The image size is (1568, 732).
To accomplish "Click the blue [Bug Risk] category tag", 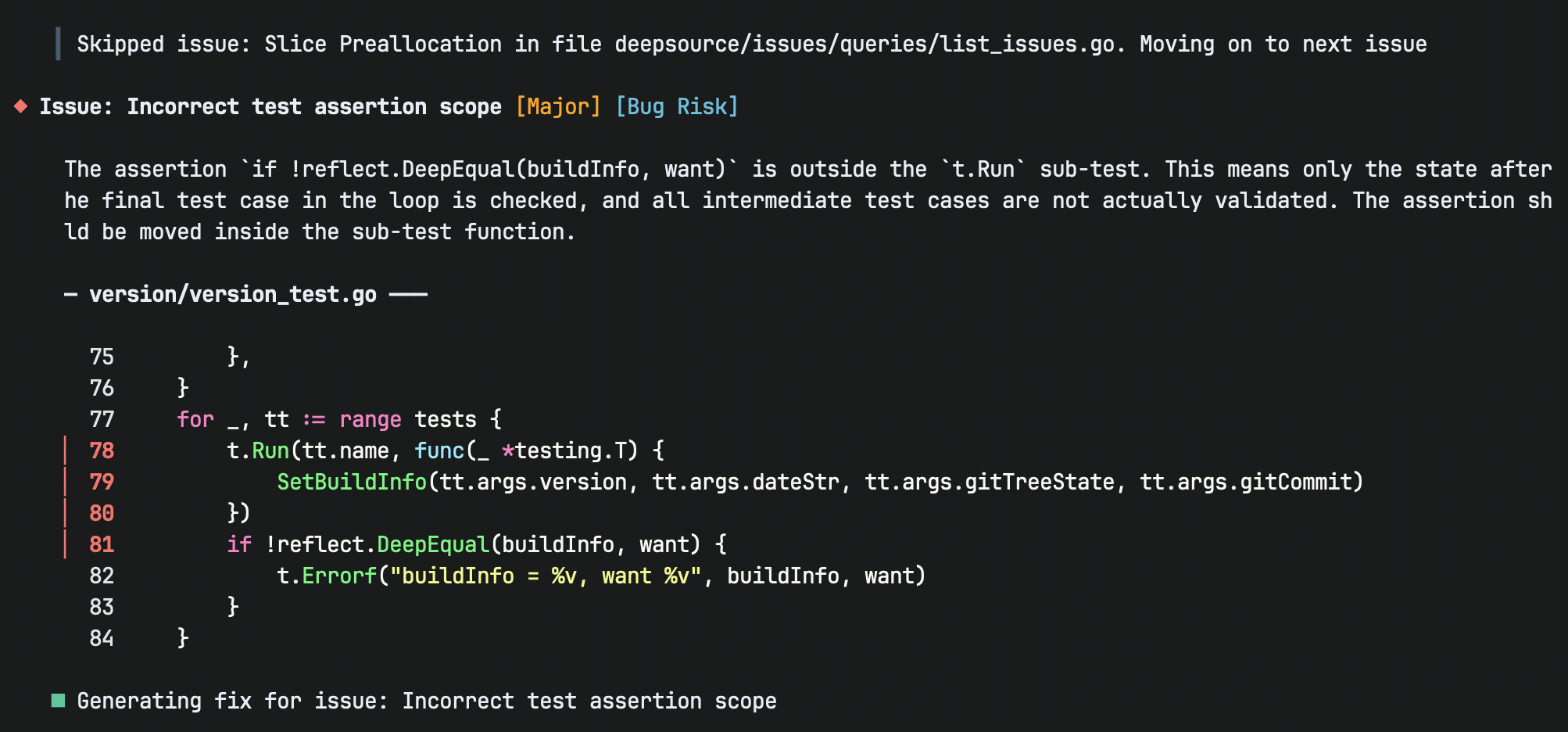I will click(x=677, y=106).
